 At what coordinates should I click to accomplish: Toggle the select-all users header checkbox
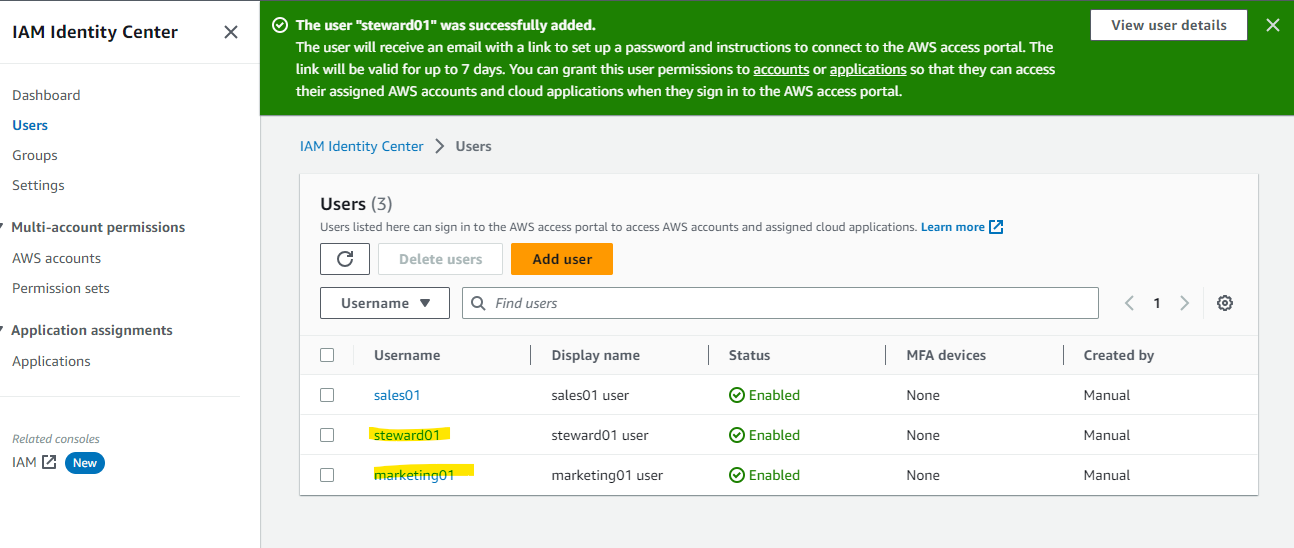tap(327, 355)
